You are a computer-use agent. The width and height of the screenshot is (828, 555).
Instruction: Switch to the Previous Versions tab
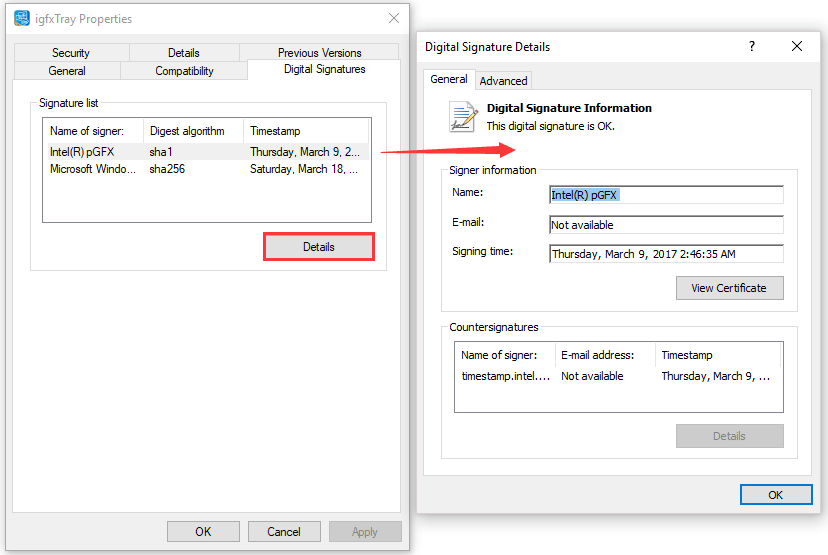tap(319, 53)
